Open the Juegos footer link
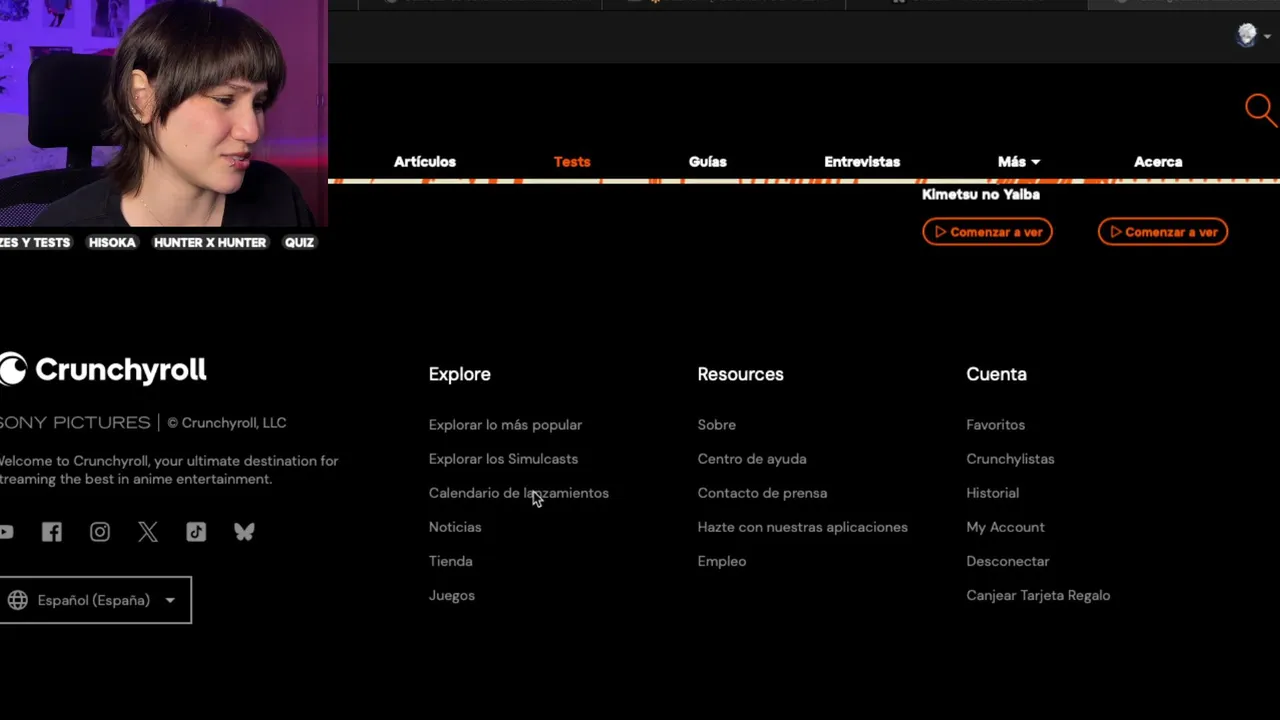Viewport: 1280px width, 720px height. (451, 595)
